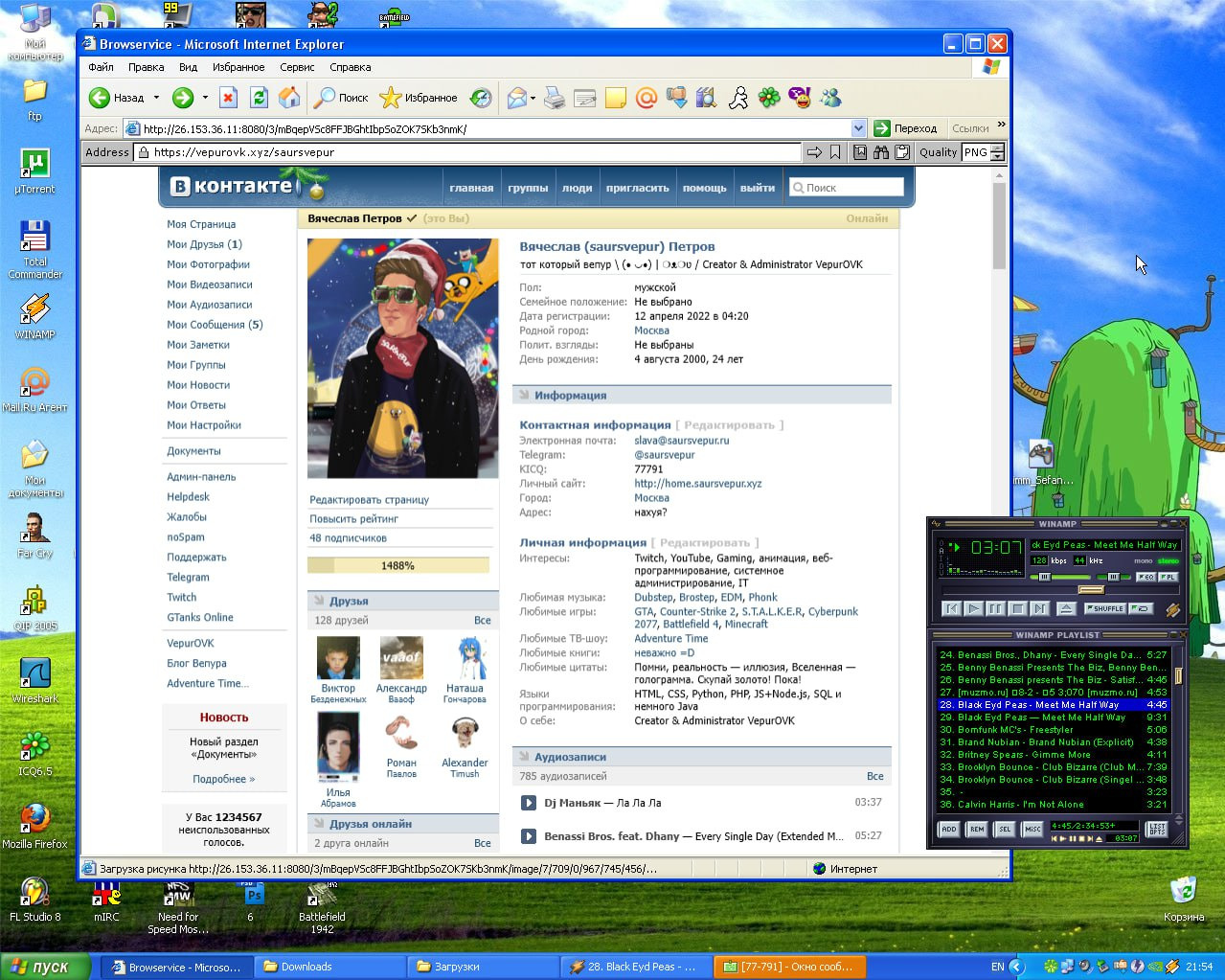Image resolution: width=1225 pixels, height=980 pixels.
Task: Open Winamp playlist MISC menu
Action: click(x=1032, y=830)
